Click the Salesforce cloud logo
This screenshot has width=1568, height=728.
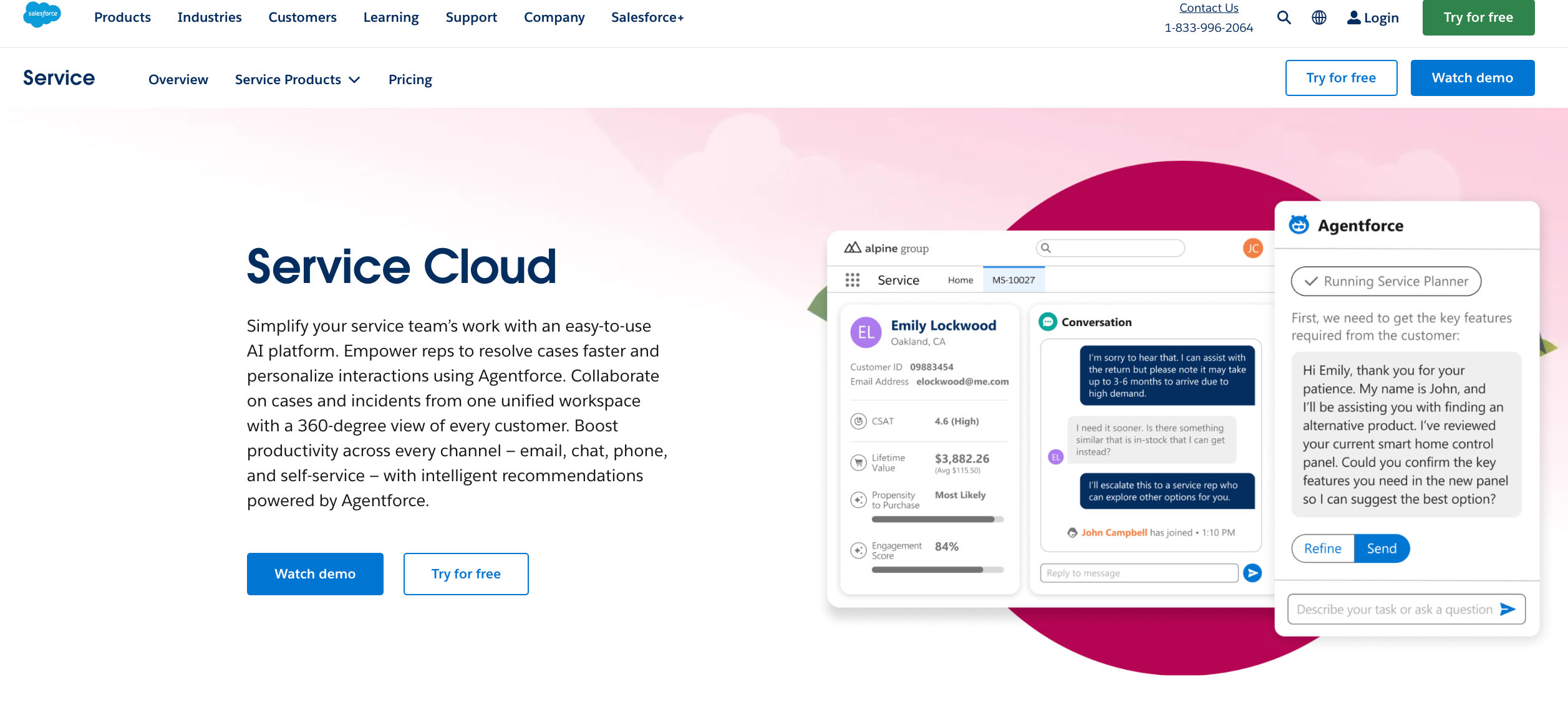click(42, 14)
